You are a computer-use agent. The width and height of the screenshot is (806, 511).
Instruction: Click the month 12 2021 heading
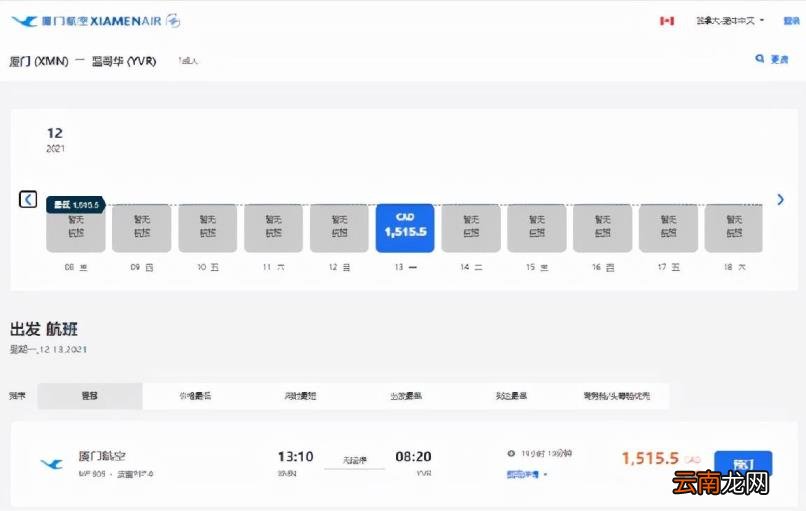(55, 140)
